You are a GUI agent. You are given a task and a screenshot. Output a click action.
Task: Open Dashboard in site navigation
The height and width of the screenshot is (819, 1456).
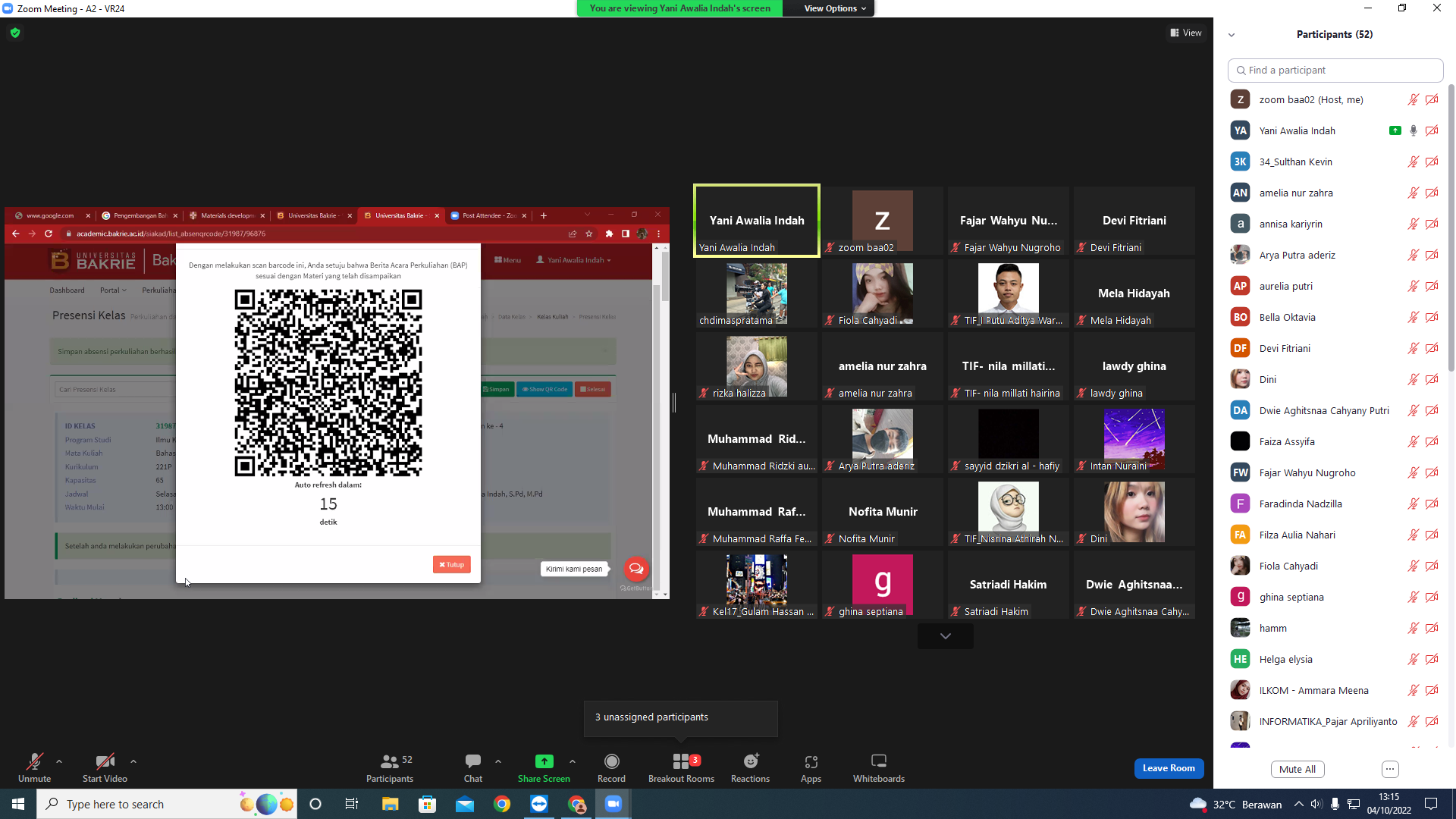67,290
